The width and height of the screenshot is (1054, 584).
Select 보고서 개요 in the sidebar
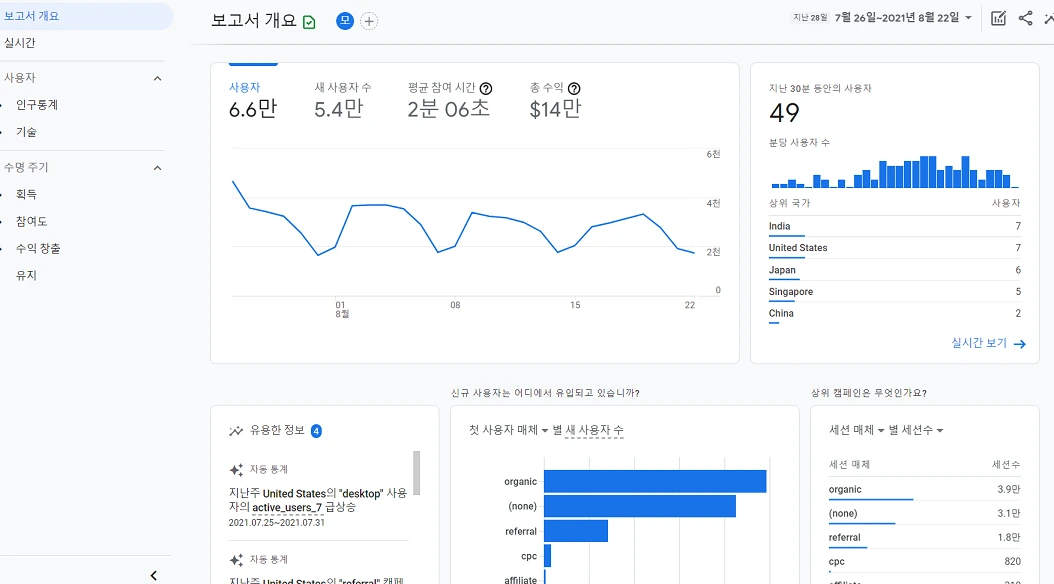(x=85, y=16)
